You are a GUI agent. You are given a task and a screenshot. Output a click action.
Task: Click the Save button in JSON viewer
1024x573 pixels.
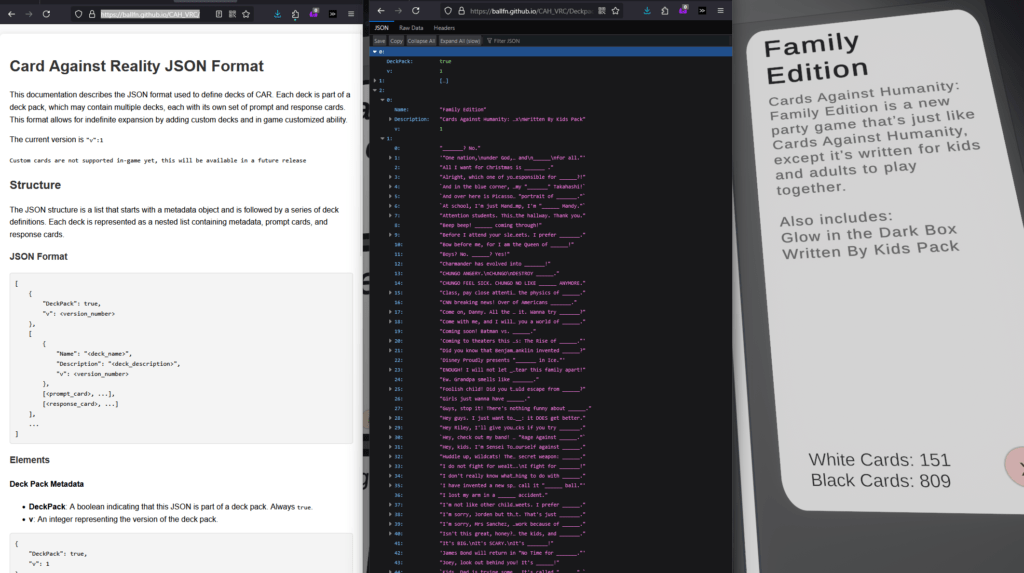pos(379,41)
